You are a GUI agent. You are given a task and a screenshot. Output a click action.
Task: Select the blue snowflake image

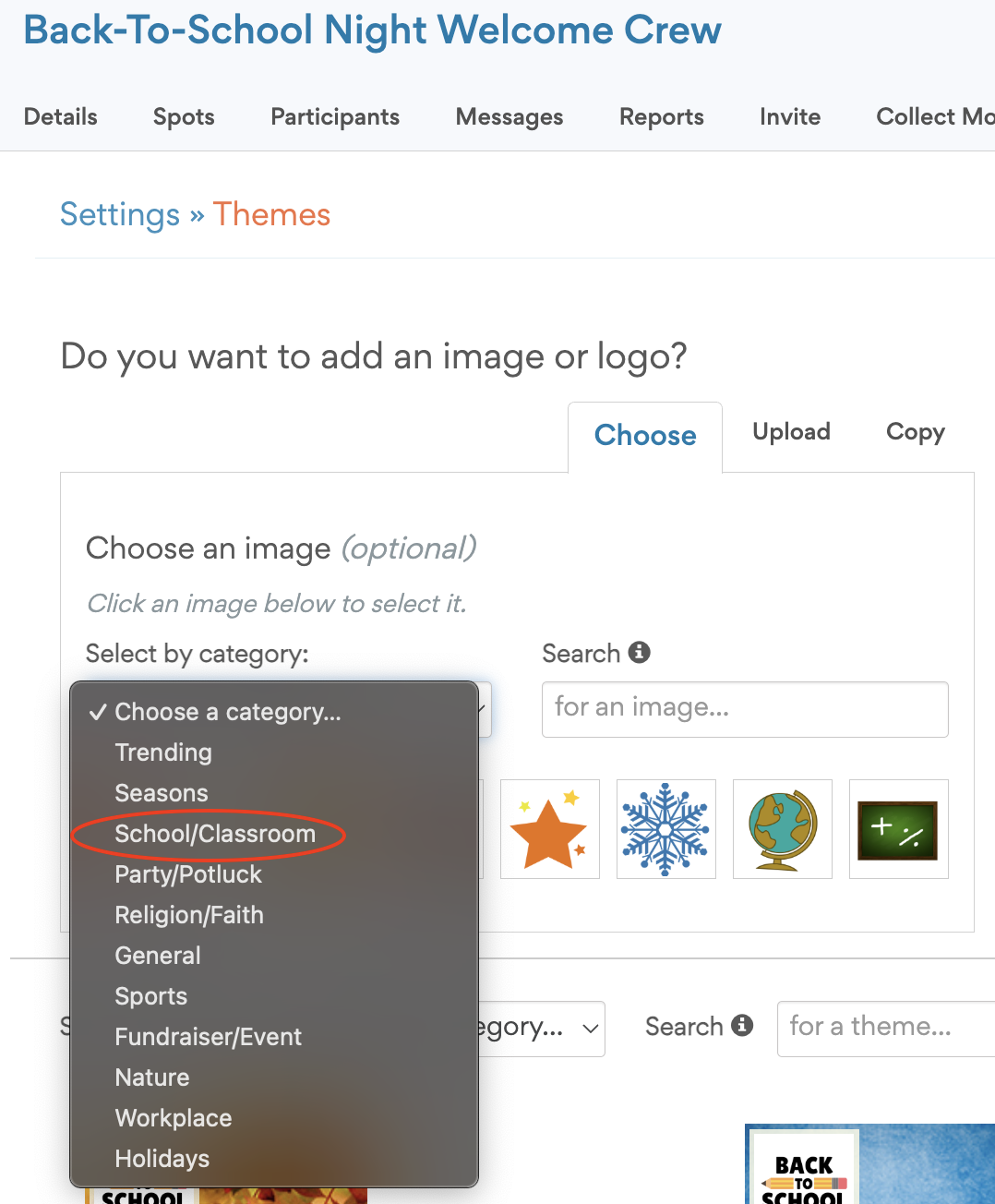click(666, 828)
